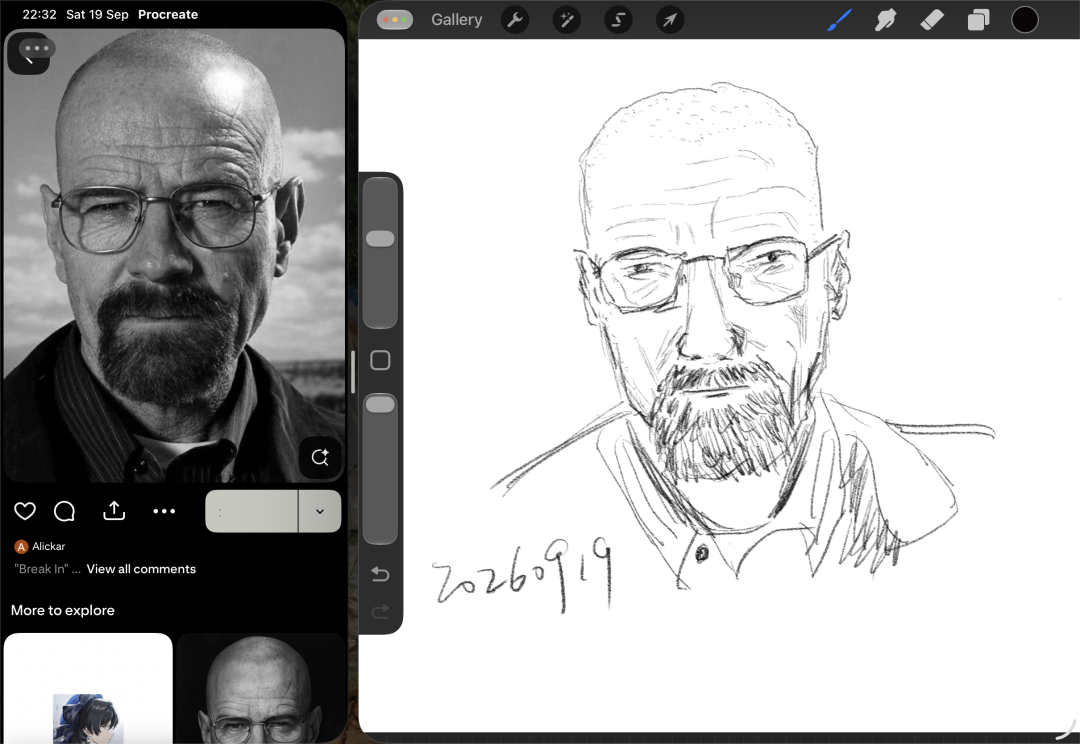This screenshot has height=744, width=1080.
Task: Tap the brush size slider handle
Action: 380,238
